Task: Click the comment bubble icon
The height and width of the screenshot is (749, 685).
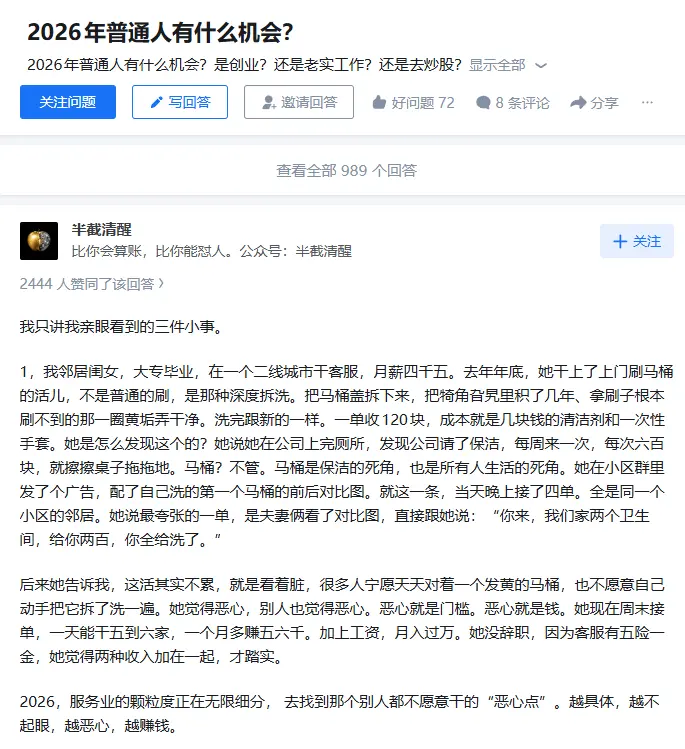Action: point(483,103)
